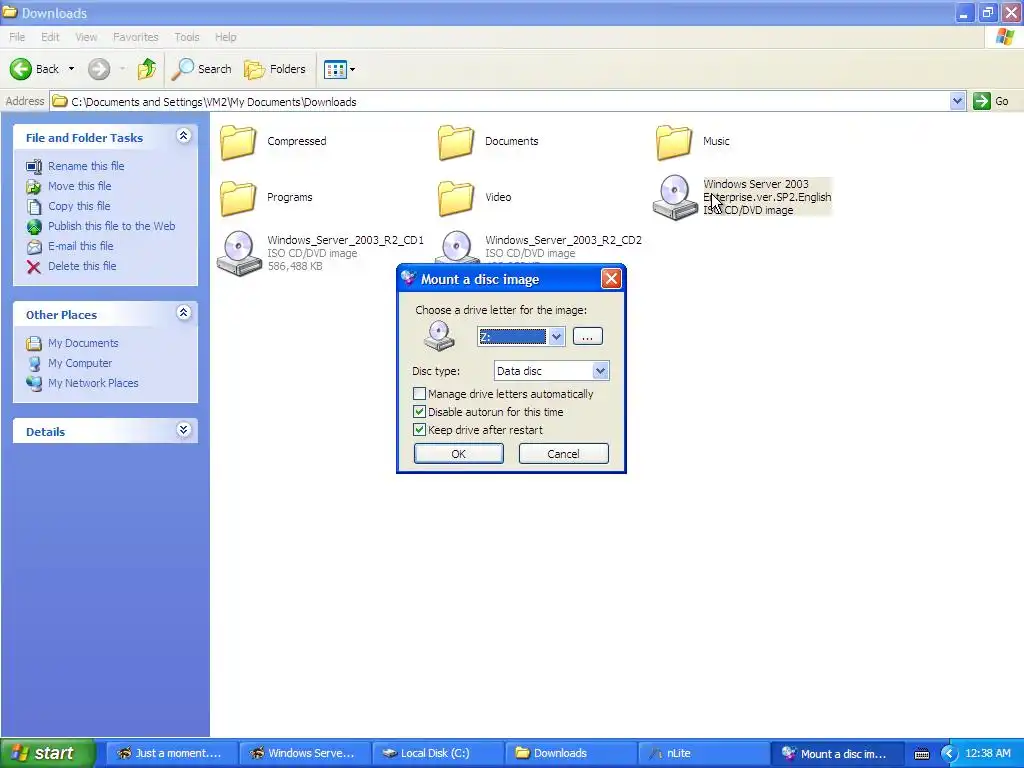Click OK in Mount a disc image
The width and height of the screenshot is (1024, 768).
point(458,454)
